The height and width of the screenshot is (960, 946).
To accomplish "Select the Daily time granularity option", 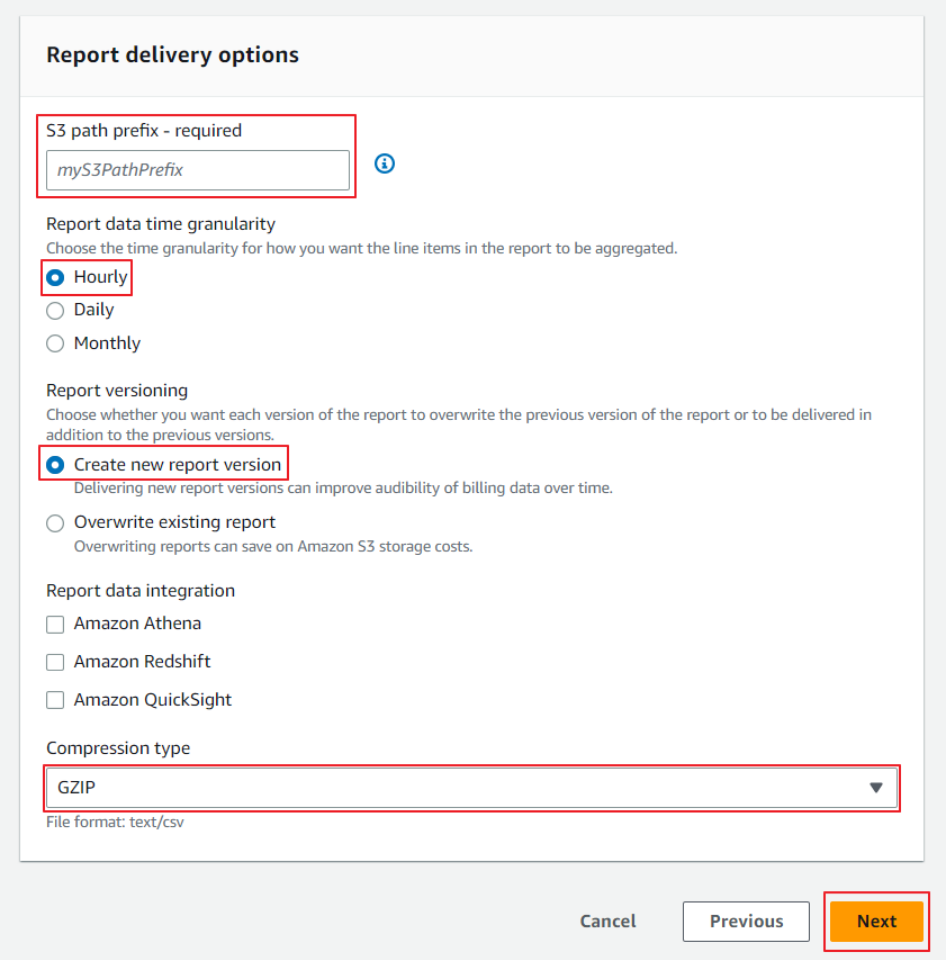I will coord(56,311).
